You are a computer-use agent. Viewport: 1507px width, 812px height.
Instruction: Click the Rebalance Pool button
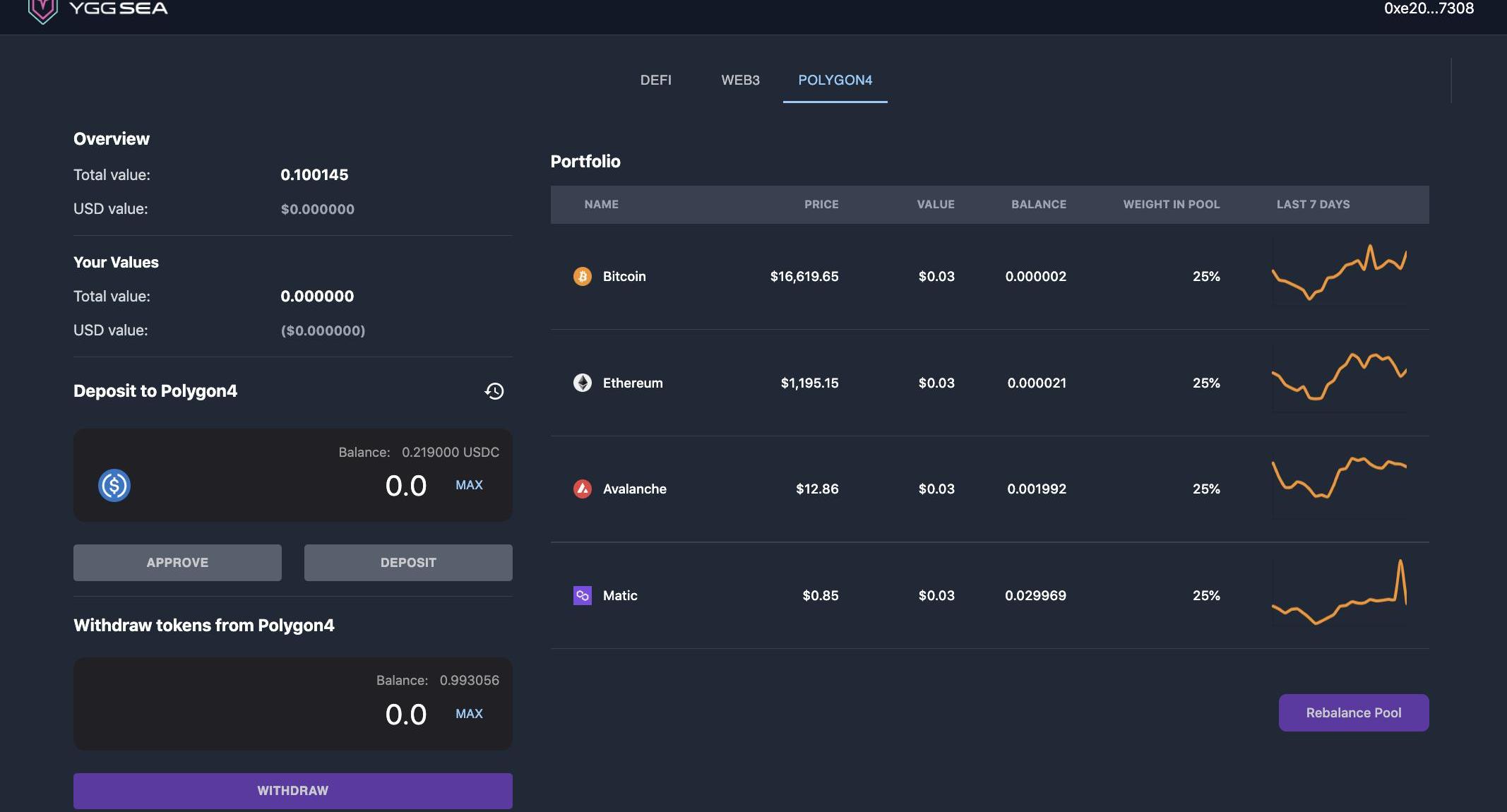point(1353,712)
